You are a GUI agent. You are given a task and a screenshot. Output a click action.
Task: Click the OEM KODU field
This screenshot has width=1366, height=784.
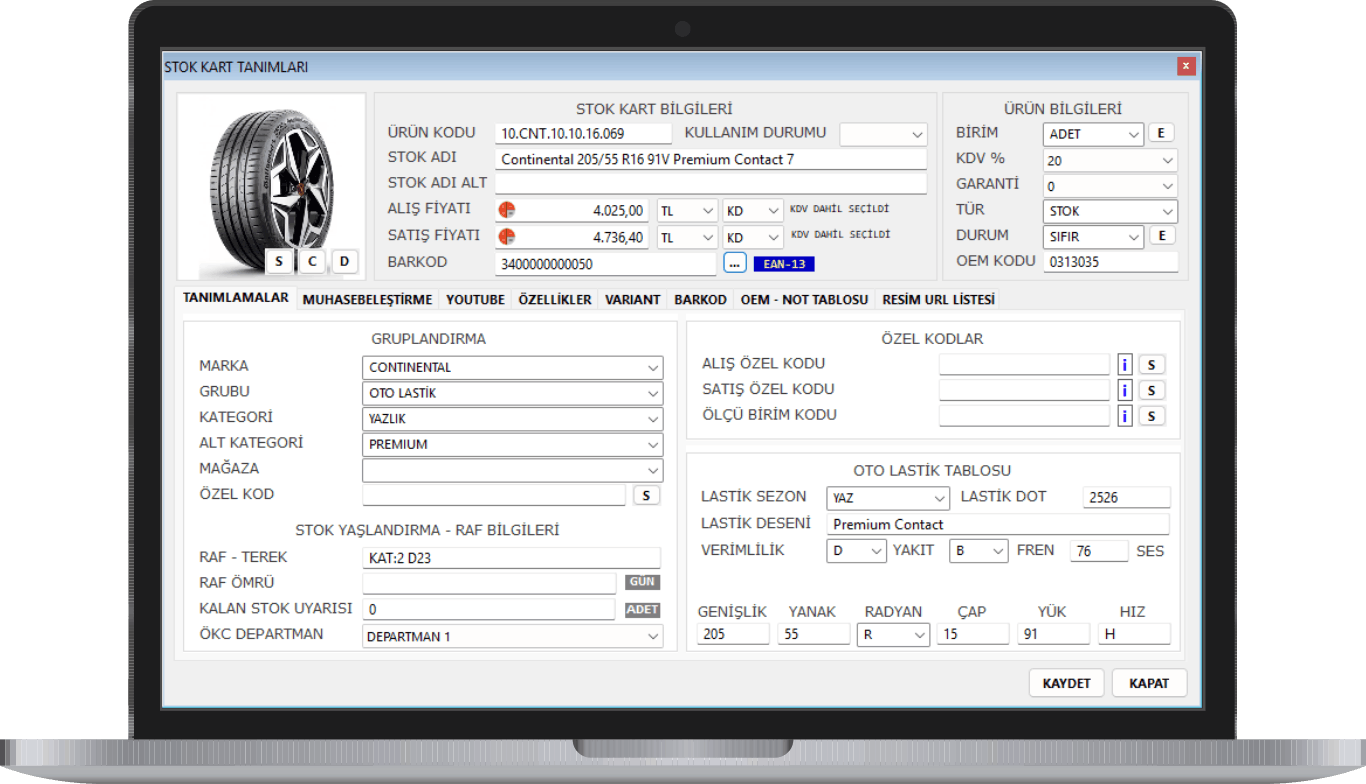pos(1110,262)
